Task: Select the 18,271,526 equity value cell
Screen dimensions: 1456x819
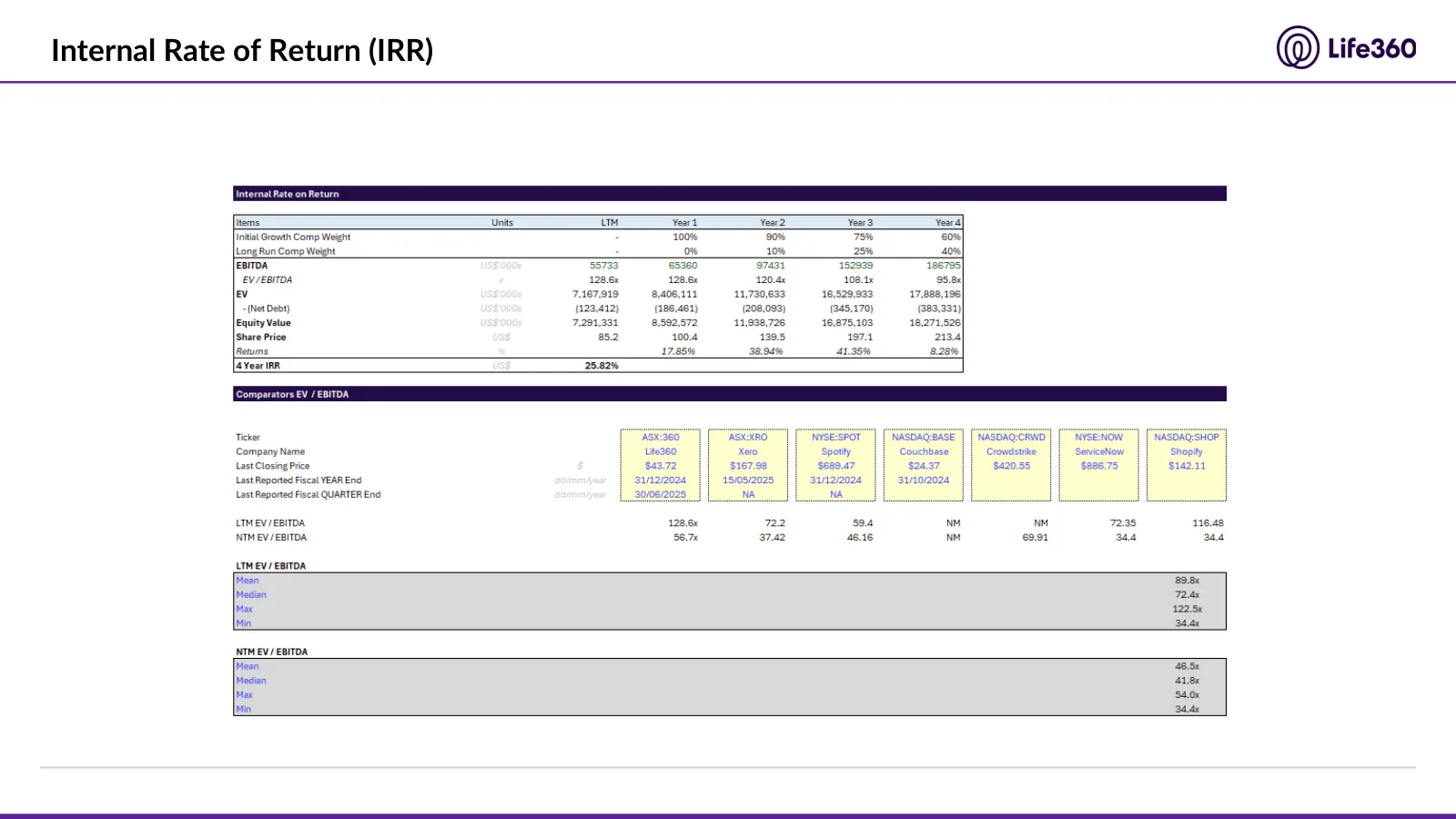Action: tap(935, 323)
